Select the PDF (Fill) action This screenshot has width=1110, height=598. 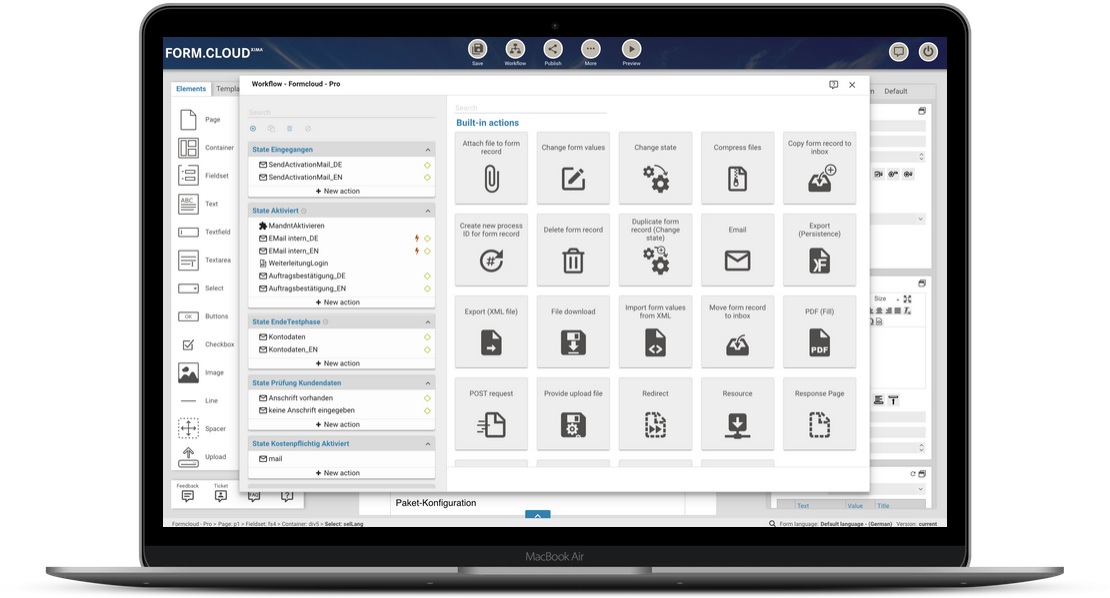click(820, 332)
